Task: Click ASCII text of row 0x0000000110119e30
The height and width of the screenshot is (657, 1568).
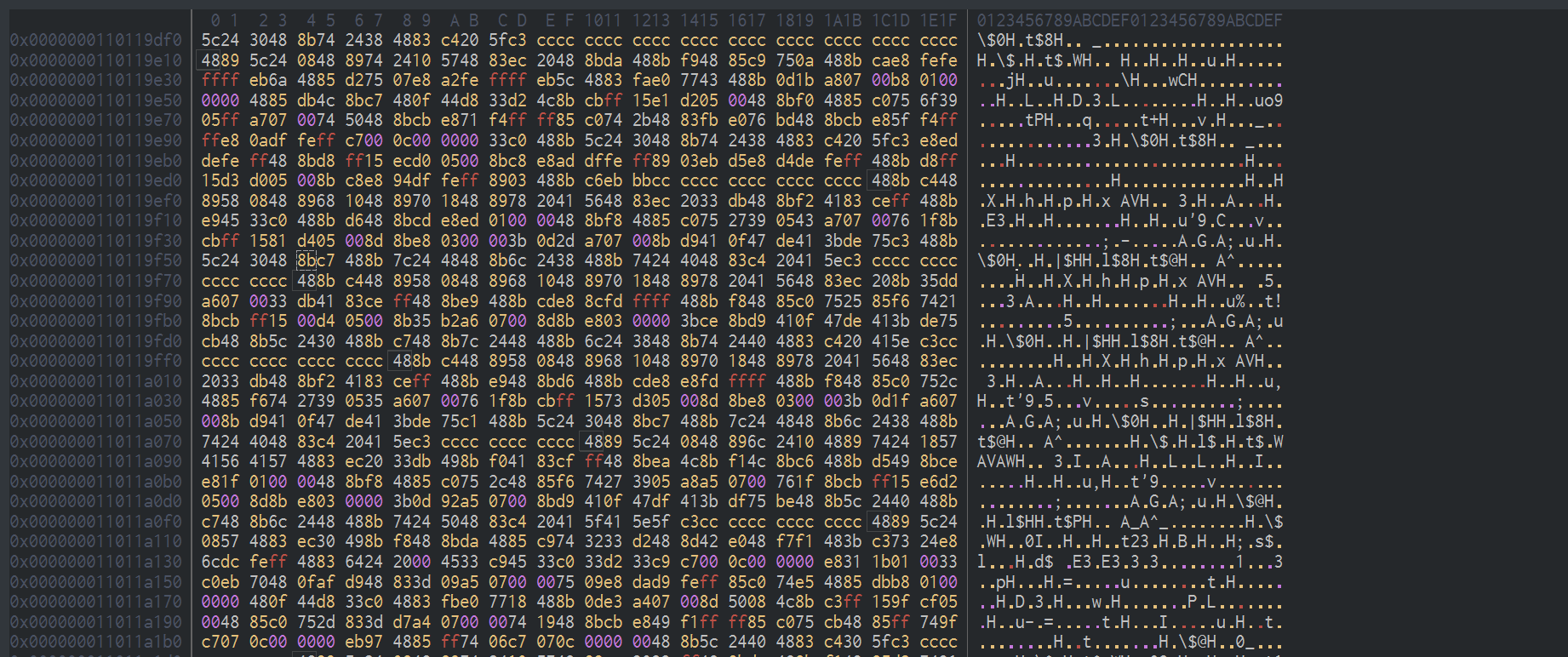Action: (x=1129, y=80)
